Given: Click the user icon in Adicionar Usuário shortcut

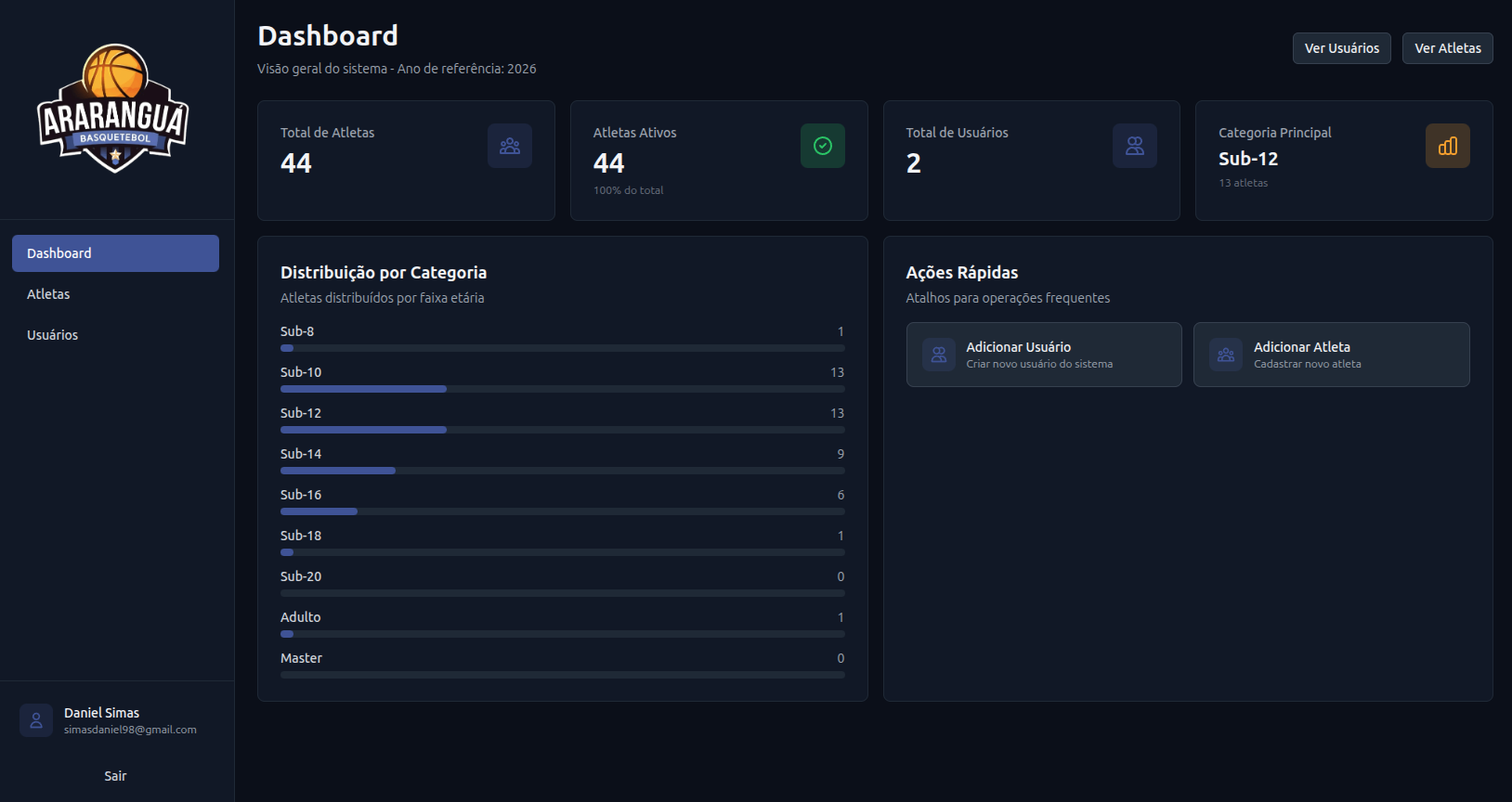Looking at the screenshot, I should [939, 355].
